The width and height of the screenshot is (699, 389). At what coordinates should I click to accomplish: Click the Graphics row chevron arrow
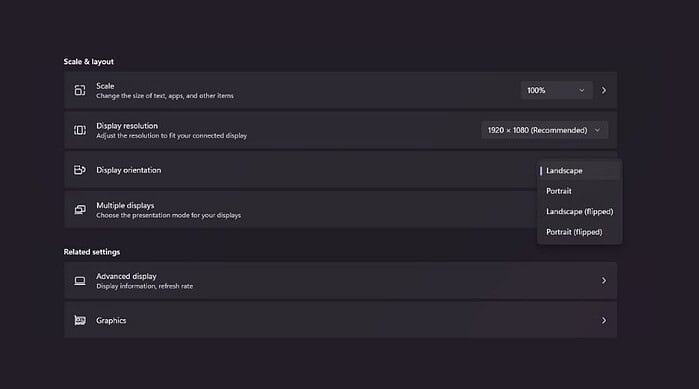tap(604, 320)
